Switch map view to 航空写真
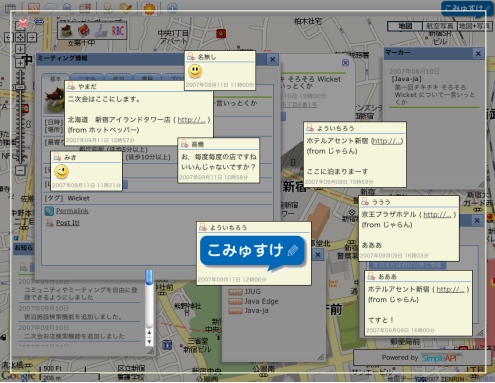The image size is (495, 383). (440, 26)
